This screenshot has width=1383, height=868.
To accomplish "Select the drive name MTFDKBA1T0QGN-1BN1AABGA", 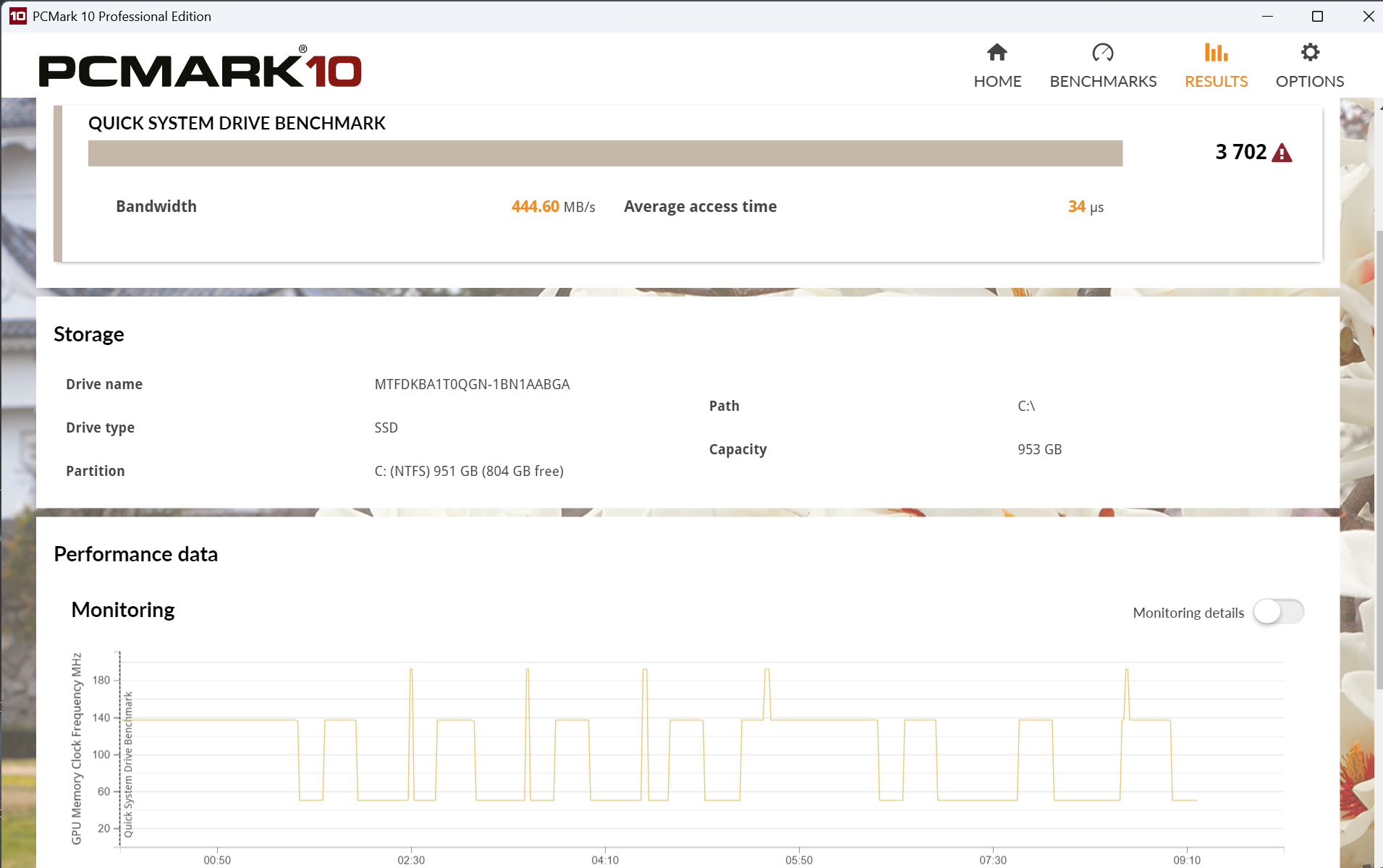I will [472, 384].
